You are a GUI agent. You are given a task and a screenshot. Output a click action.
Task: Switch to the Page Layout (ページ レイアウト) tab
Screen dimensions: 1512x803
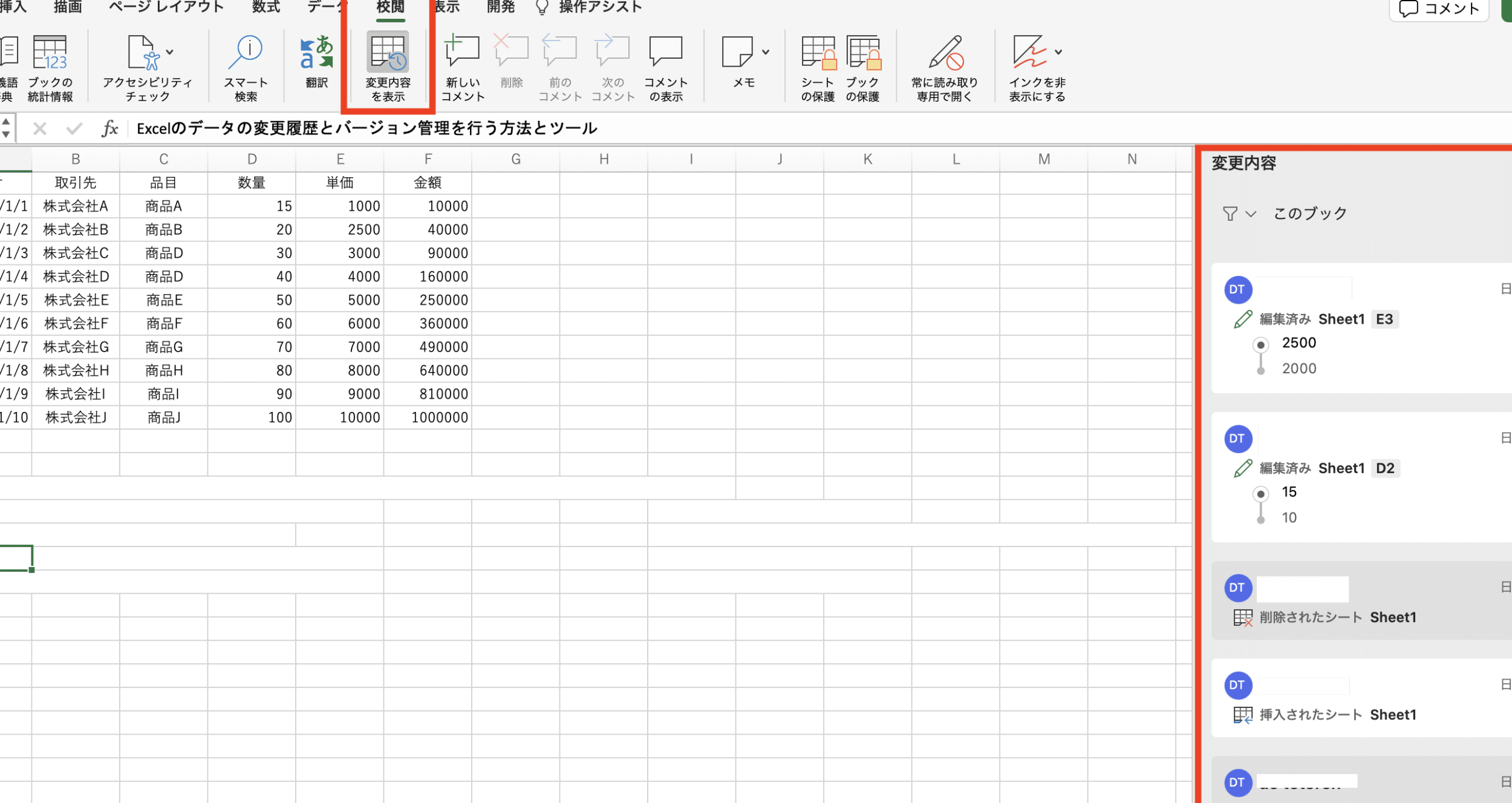click(x=166, y=7)
